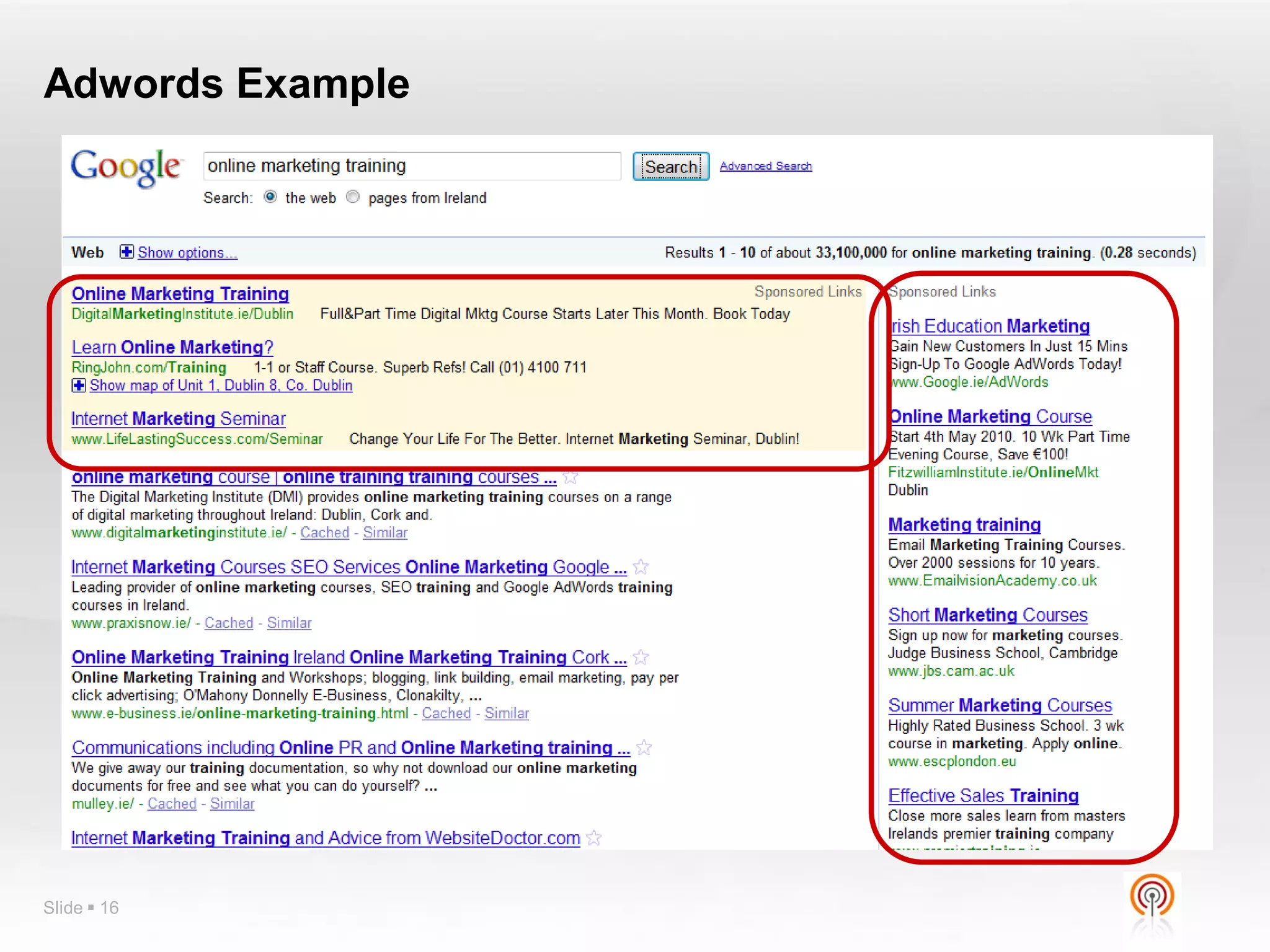Open 'Learn Online Marketing?' ad
Screen dimensions: 1270x952
[172, 347]
